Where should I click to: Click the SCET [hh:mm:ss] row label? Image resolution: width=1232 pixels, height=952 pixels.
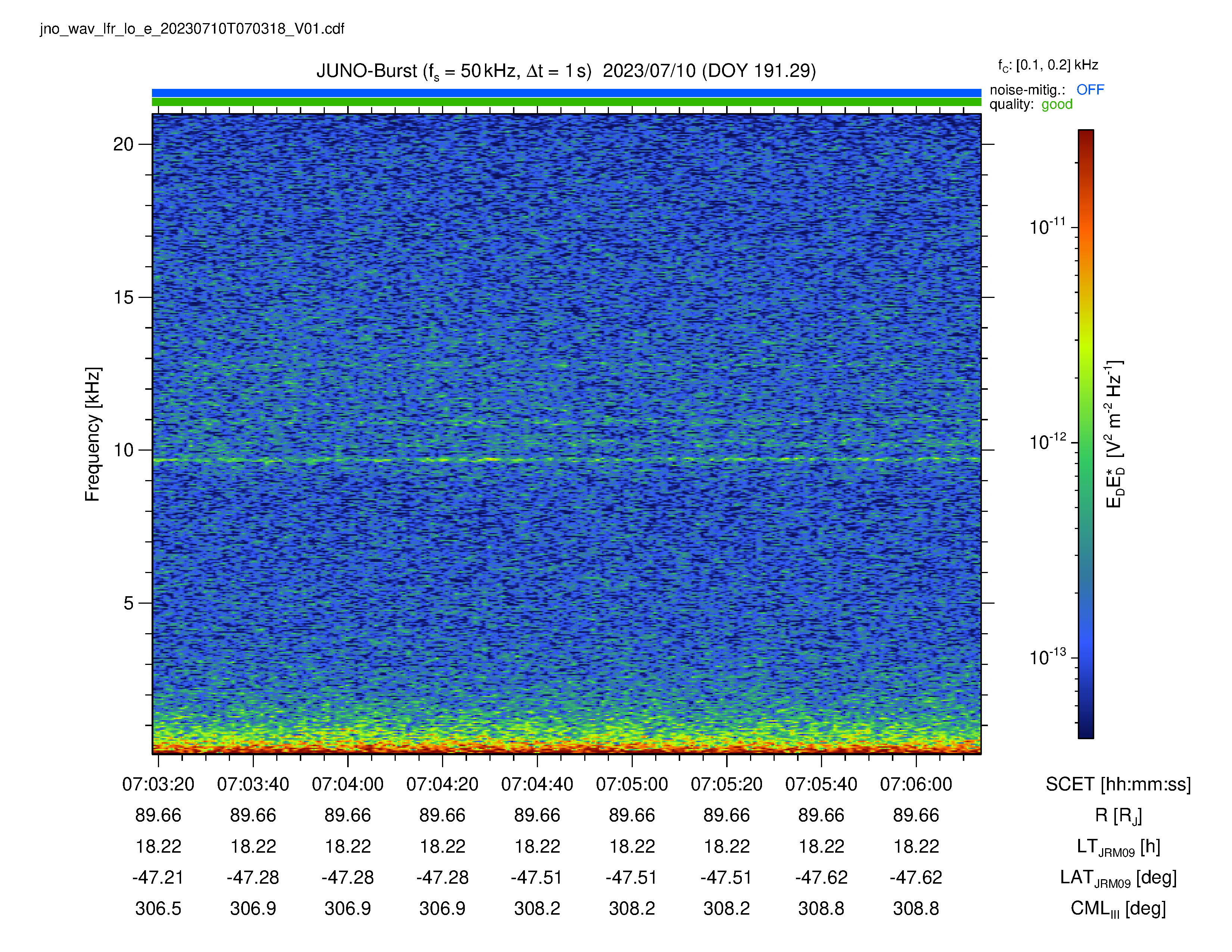tap(1118, 784)
